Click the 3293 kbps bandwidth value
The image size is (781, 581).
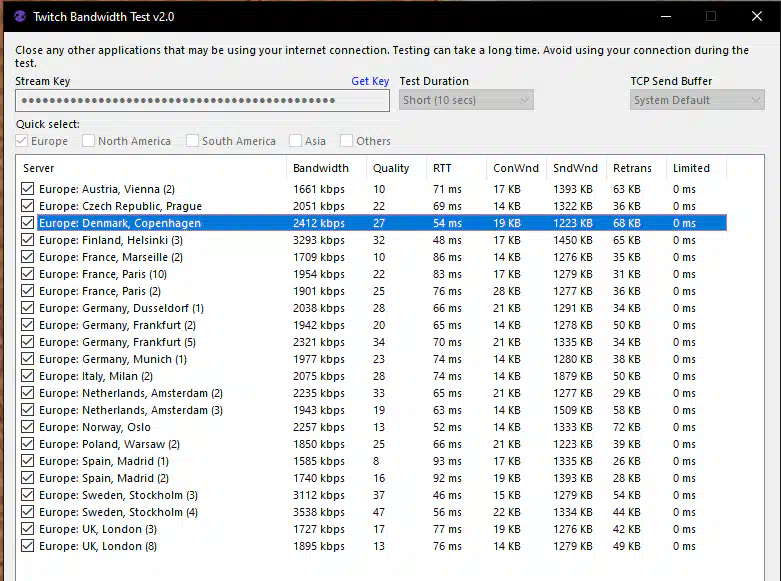pyautogui.click(x=319, y=240)
